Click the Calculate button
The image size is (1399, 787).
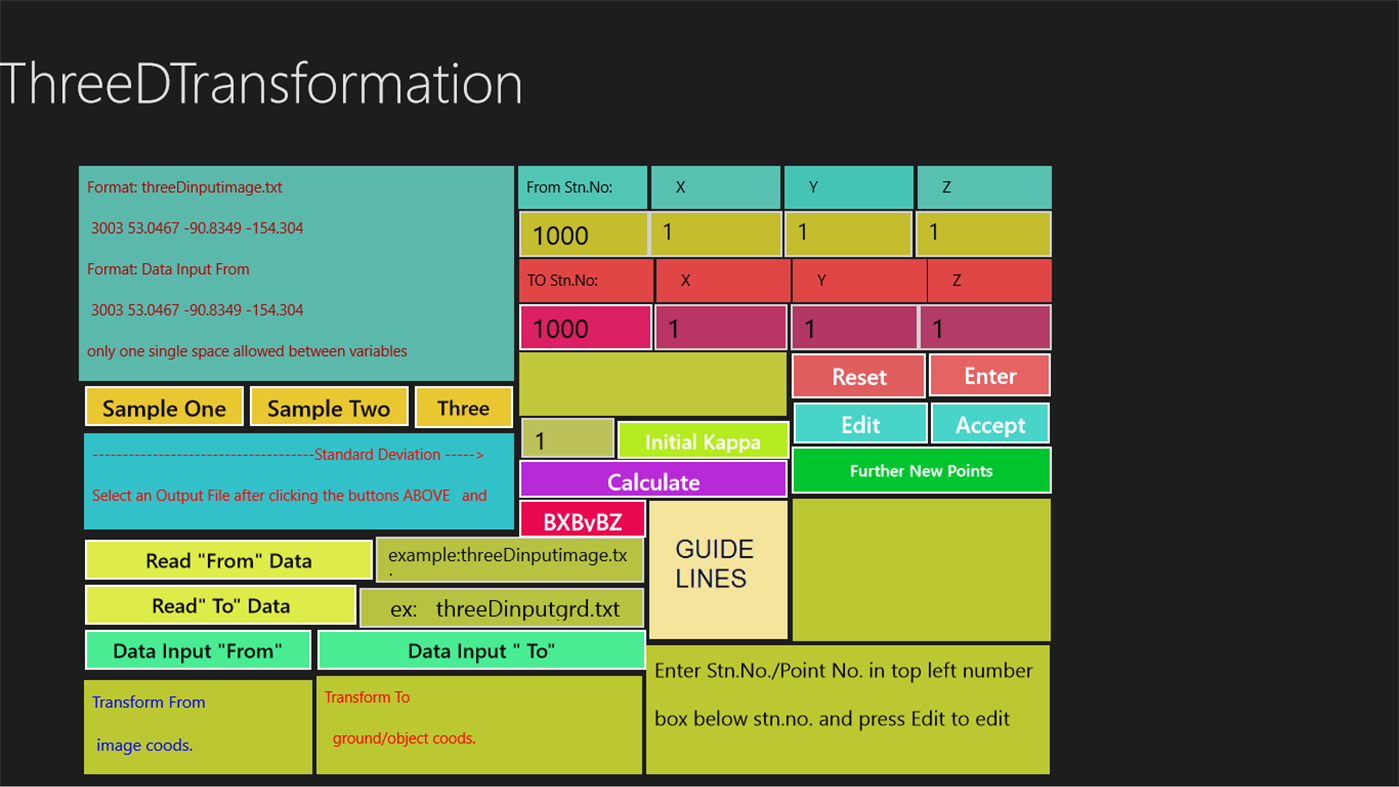pyautogui.click(x=652, y=481)
